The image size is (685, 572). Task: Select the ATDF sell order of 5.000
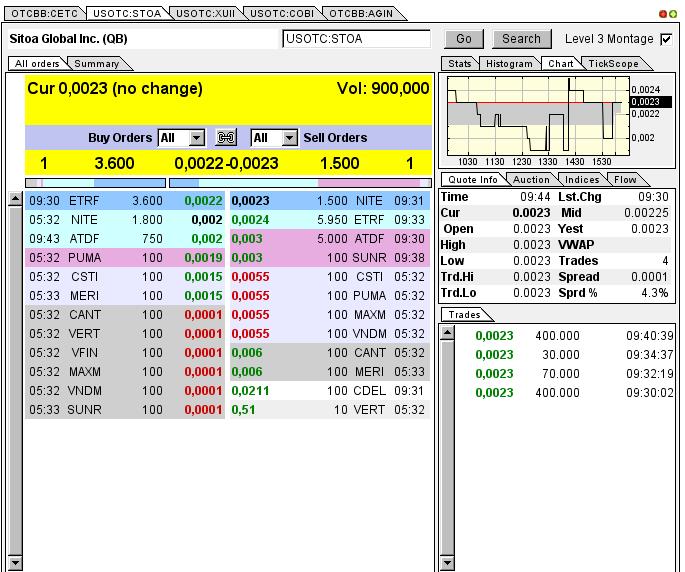330,239
